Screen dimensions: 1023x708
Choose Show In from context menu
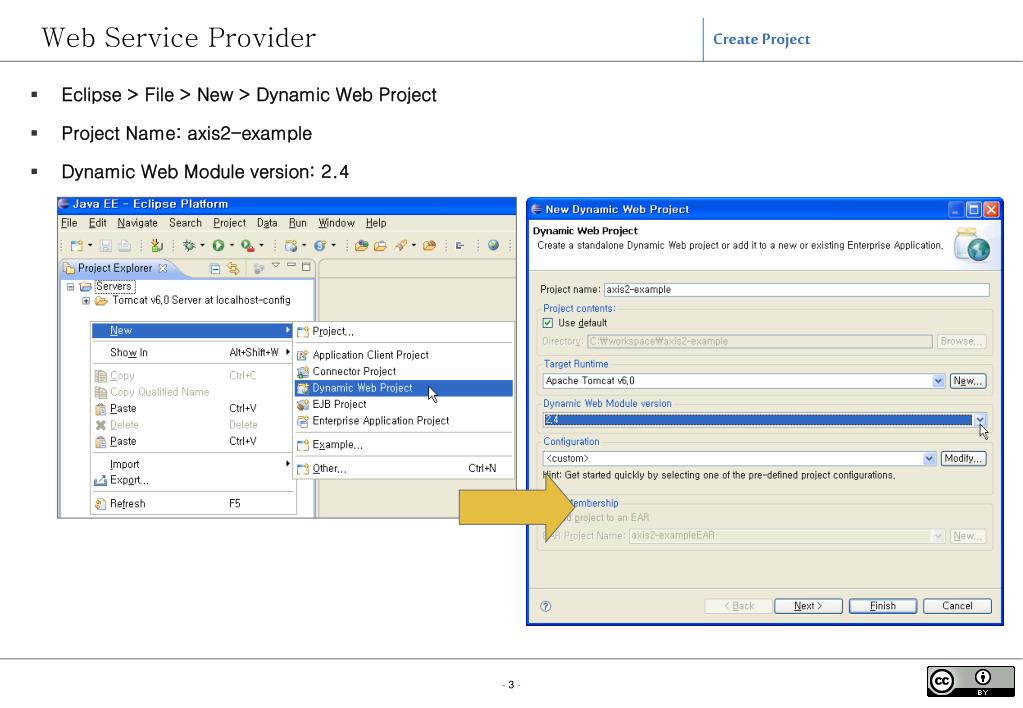tap(191, 352)
